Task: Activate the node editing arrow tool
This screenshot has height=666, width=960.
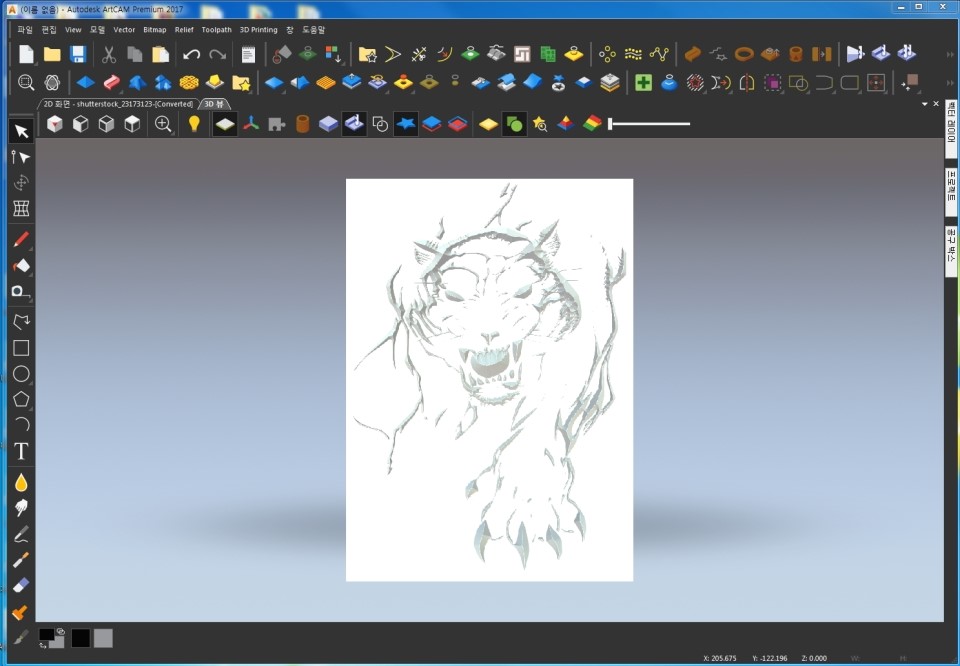Action: coord(21,157)
